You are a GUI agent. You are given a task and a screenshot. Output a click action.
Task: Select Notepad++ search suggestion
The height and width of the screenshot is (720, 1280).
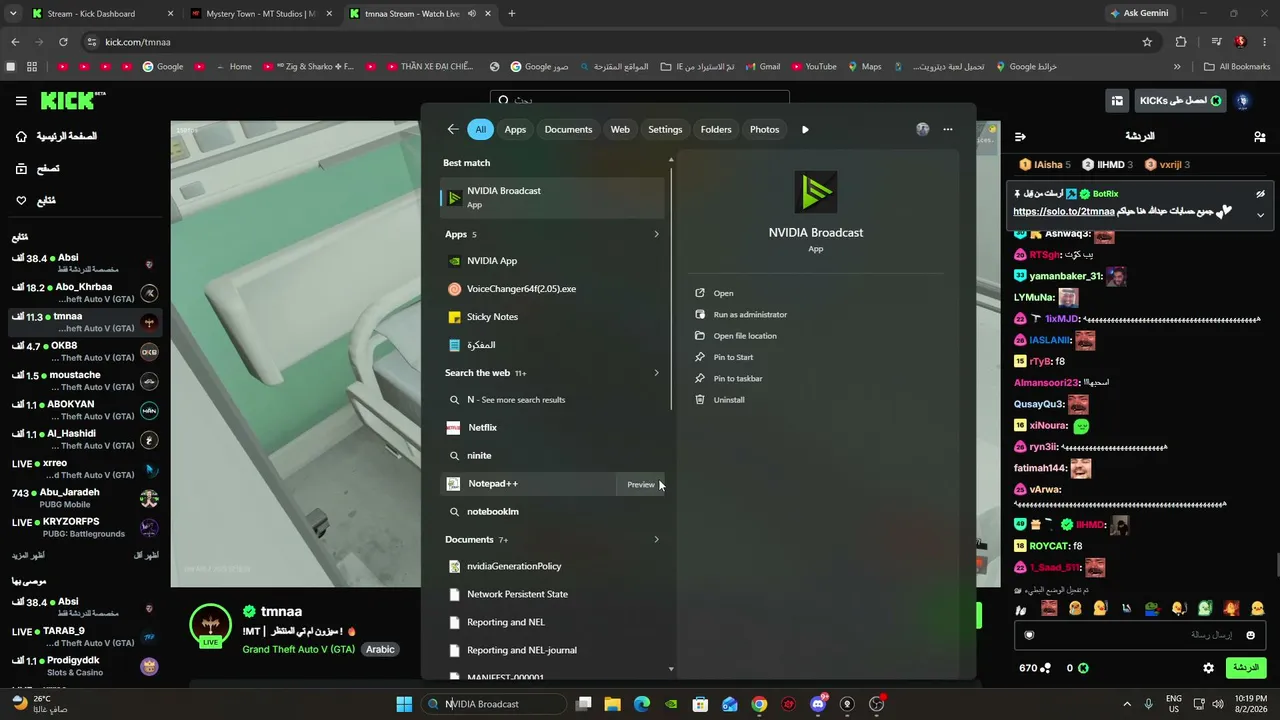point(528,484)
